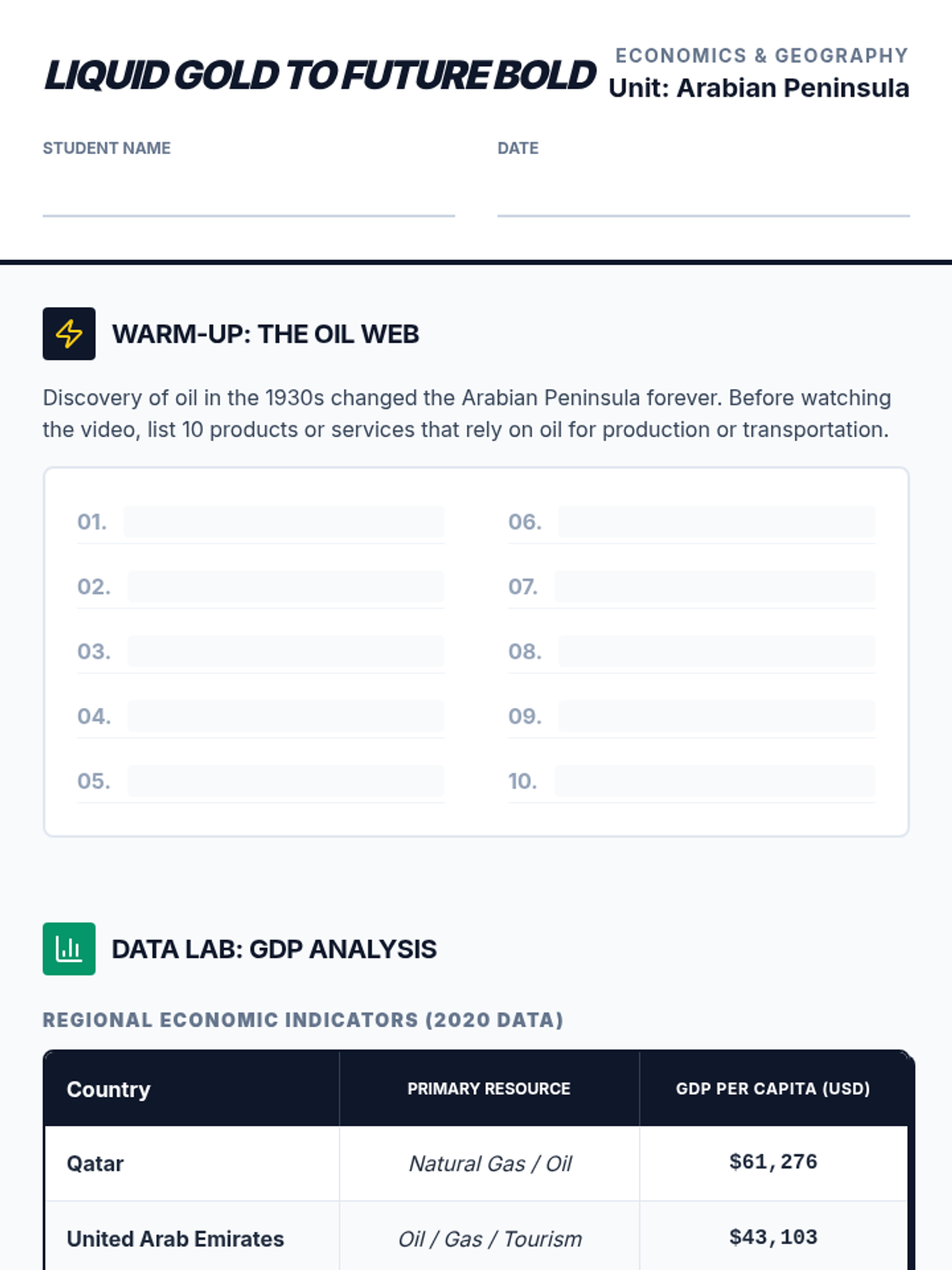Click answer field number 10
The width and height of the screenshot is (952, 1270).
click(714, 781)
